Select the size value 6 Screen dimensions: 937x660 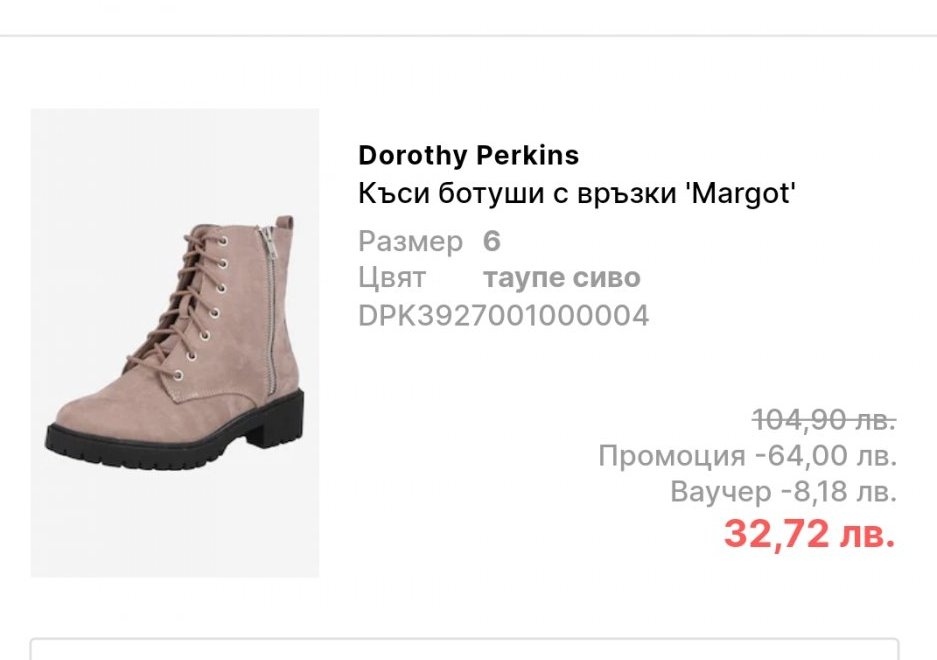(x=491, y=242)
